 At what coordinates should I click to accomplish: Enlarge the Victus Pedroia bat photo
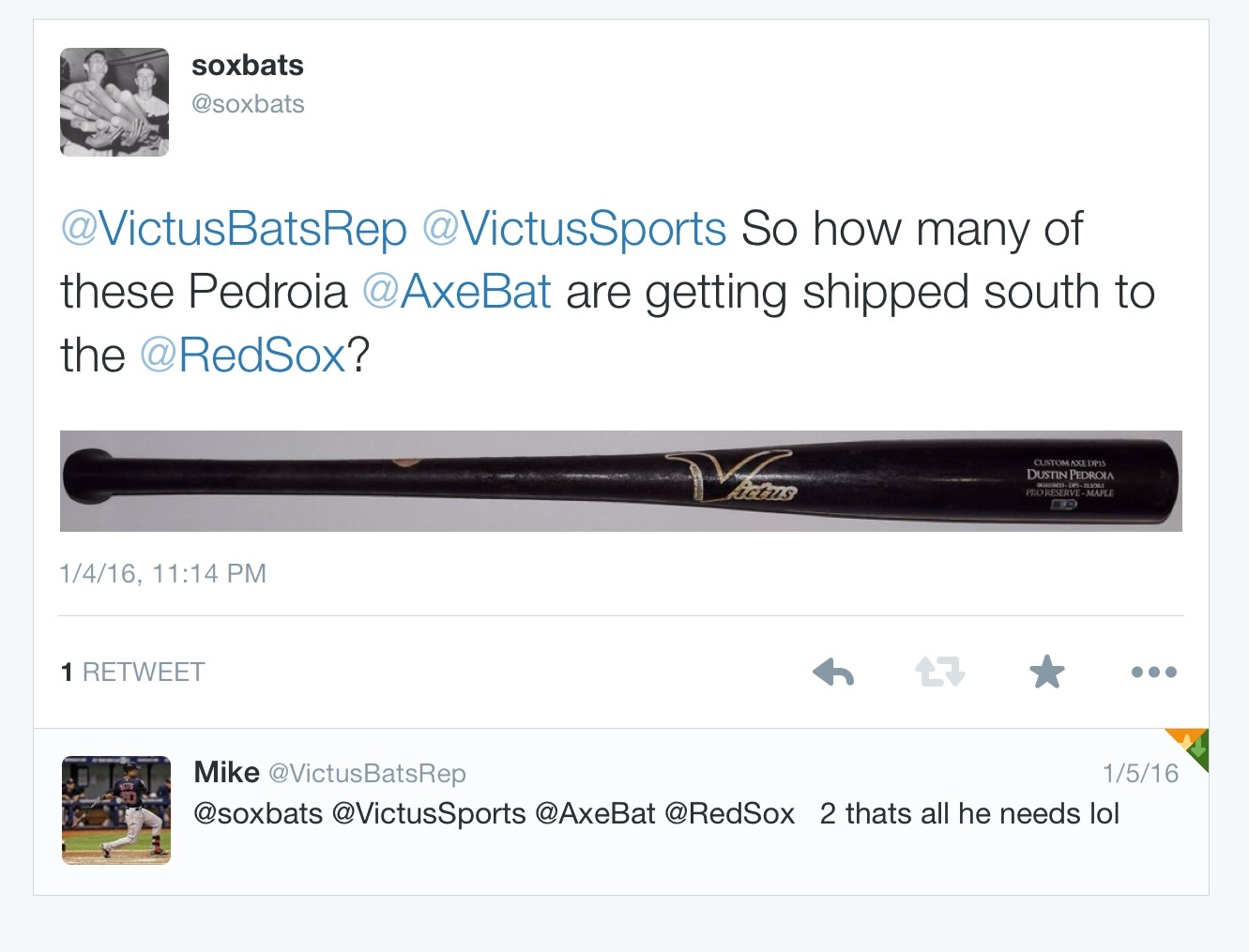[x=621, y=481]
